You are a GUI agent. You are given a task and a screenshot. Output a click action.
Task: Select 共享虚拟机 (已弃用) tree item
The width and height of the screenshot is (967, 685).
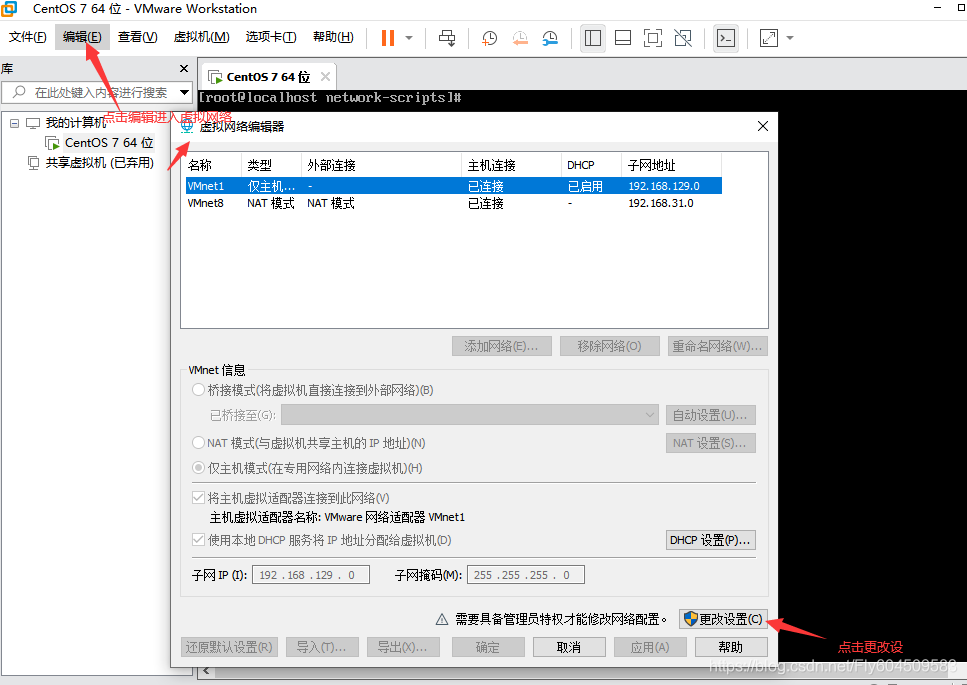click(99, 163)
